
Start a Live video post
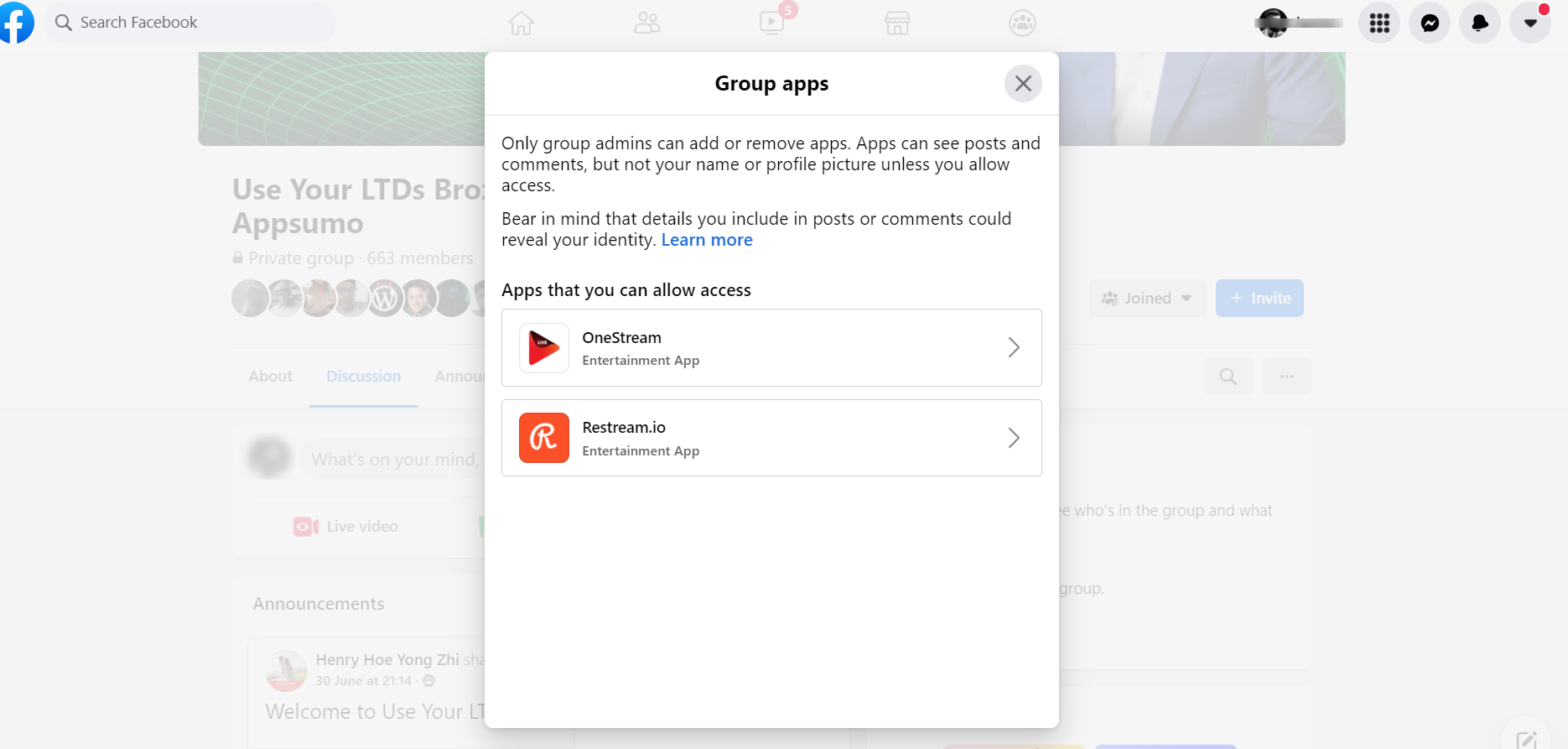pyautogui.click(x=345, y=527)
